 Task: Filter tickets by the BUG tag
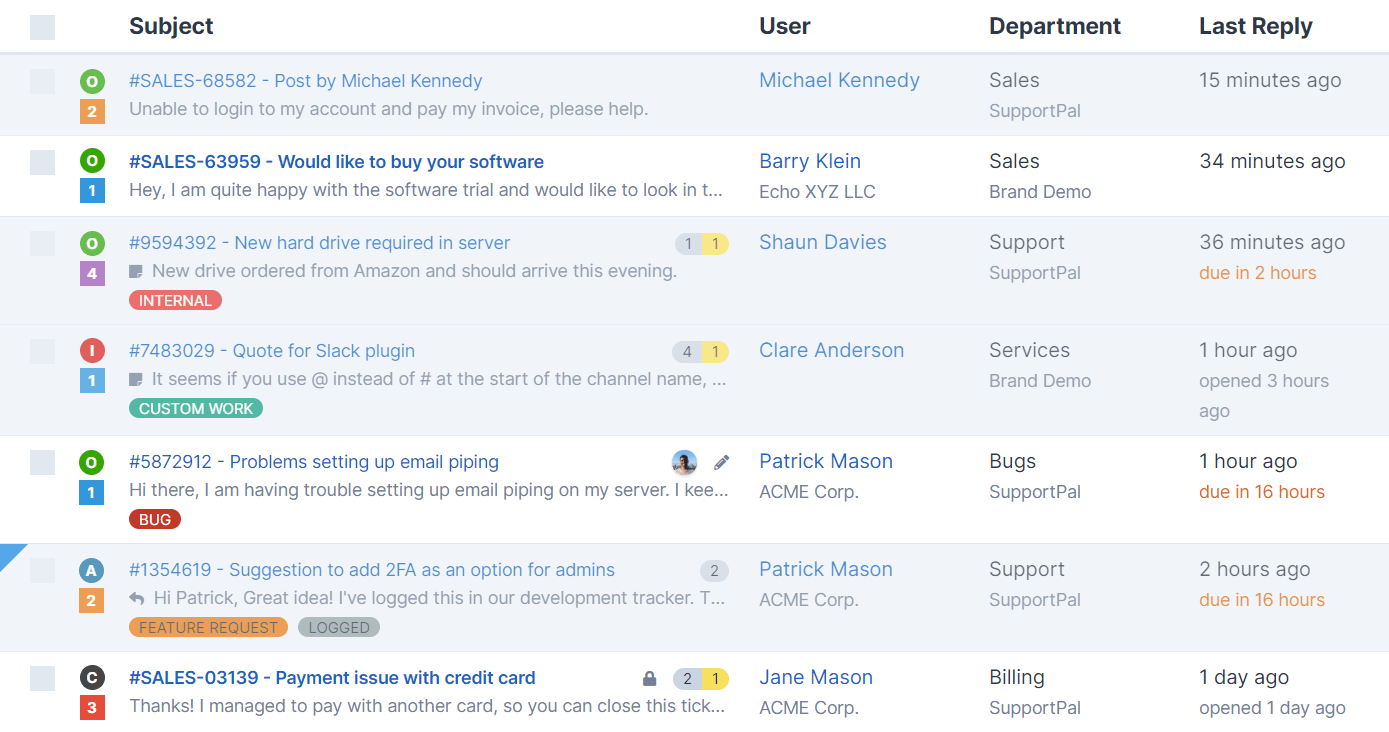(x=155, y=518)
